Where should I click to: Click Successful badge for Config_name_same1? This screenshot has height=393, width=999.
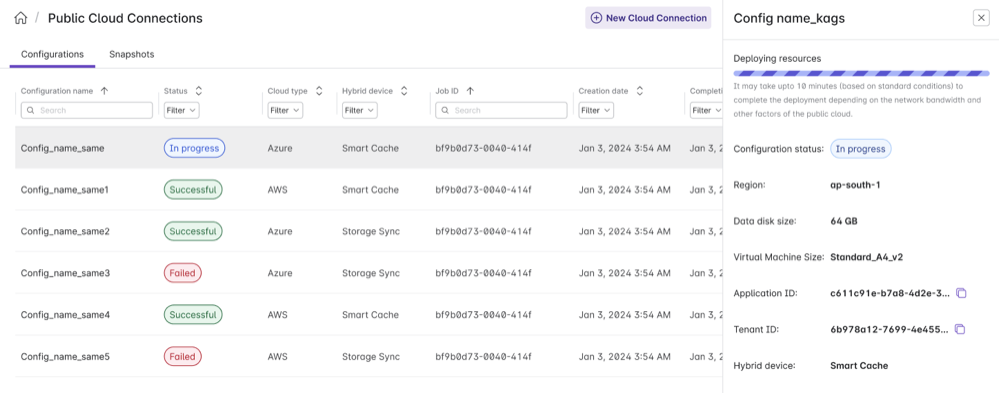point(193,190)
